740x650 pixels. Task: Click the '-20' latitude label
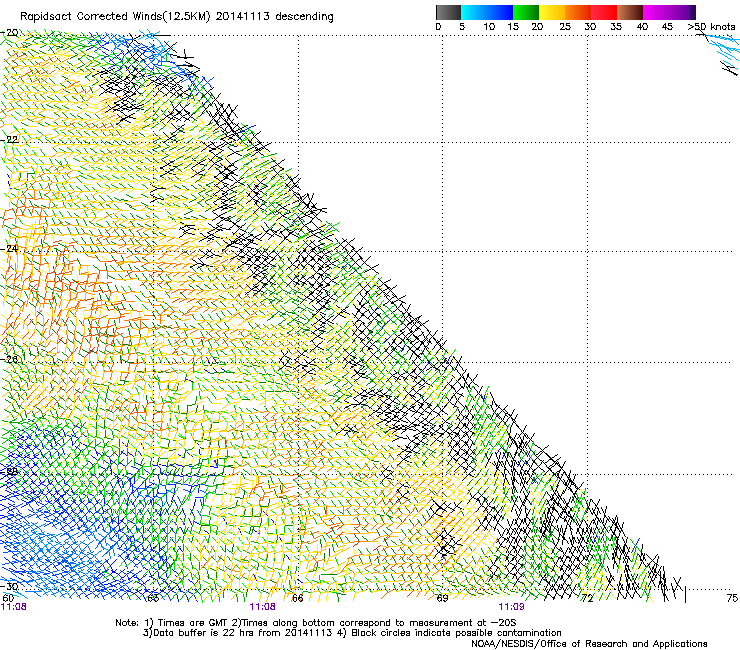click(10, 33)
